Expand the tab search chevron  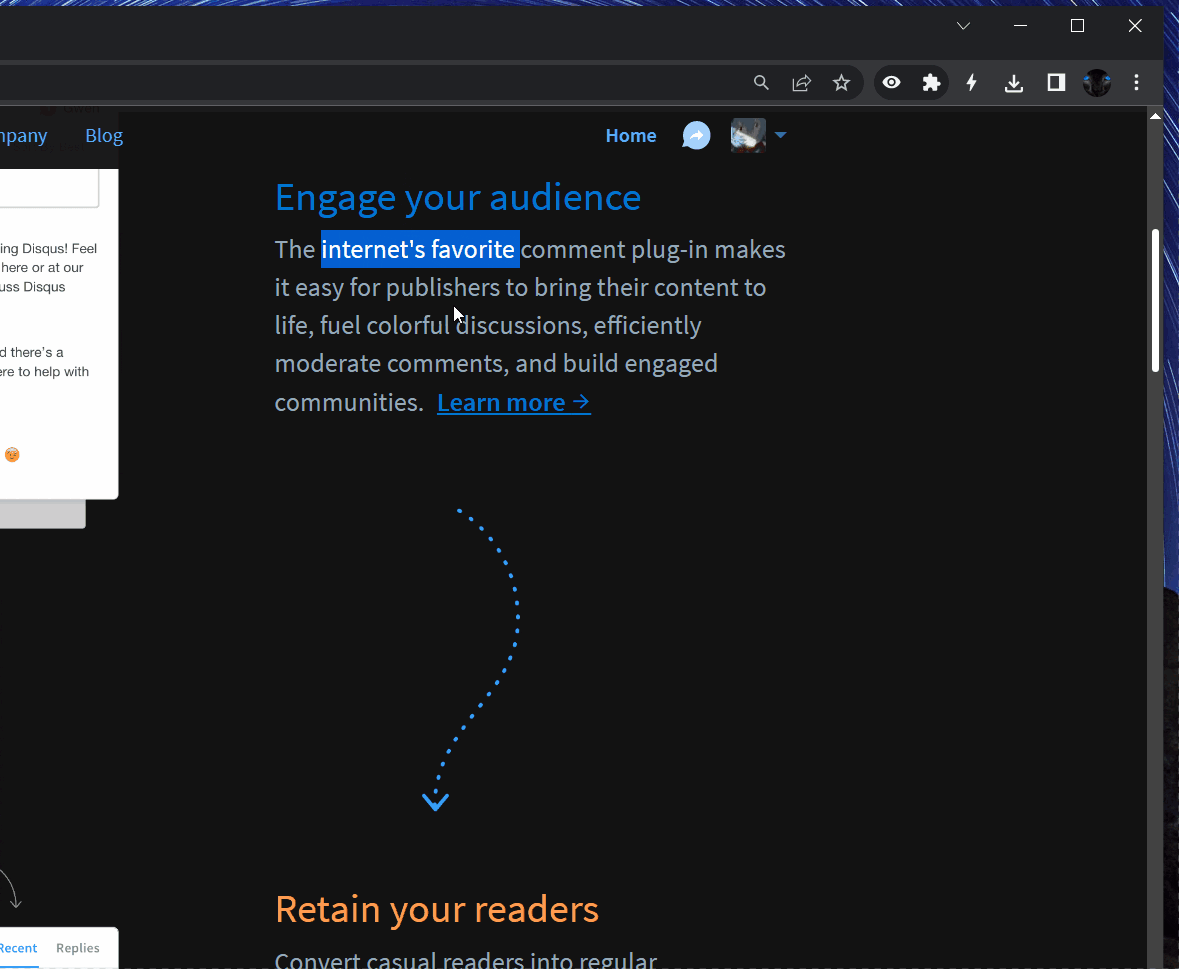click(963, 26)
